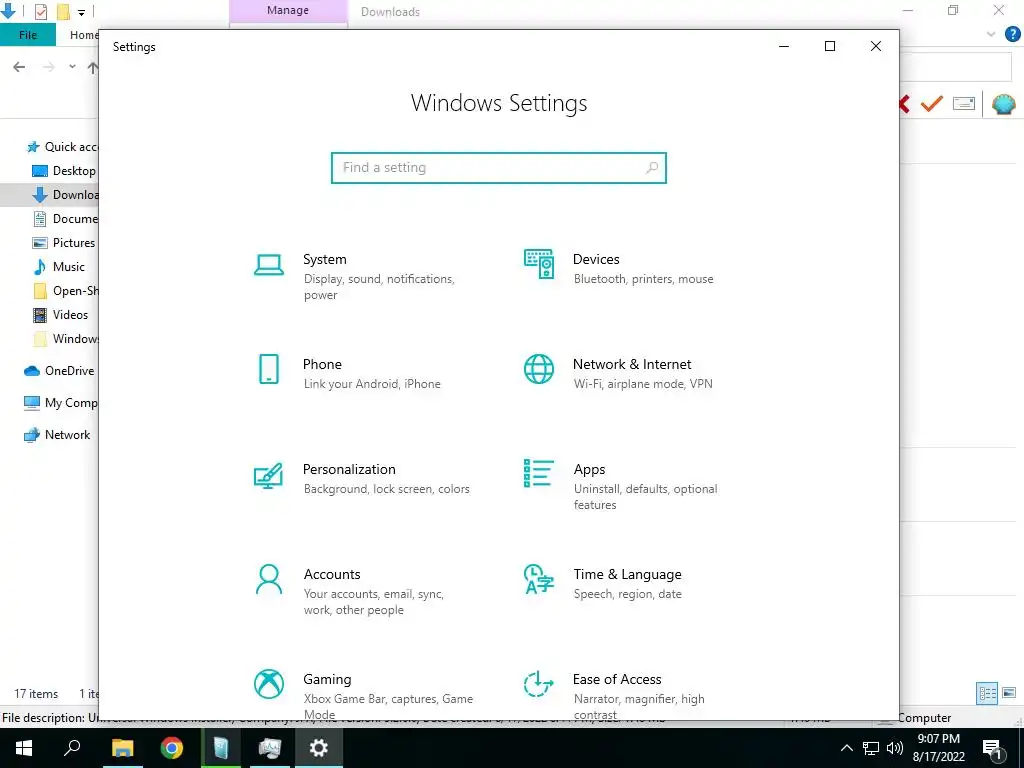1024x768 pixels.
Task: Select Pictures in the Explorer sidebar
Action: [x=64, y=243]
